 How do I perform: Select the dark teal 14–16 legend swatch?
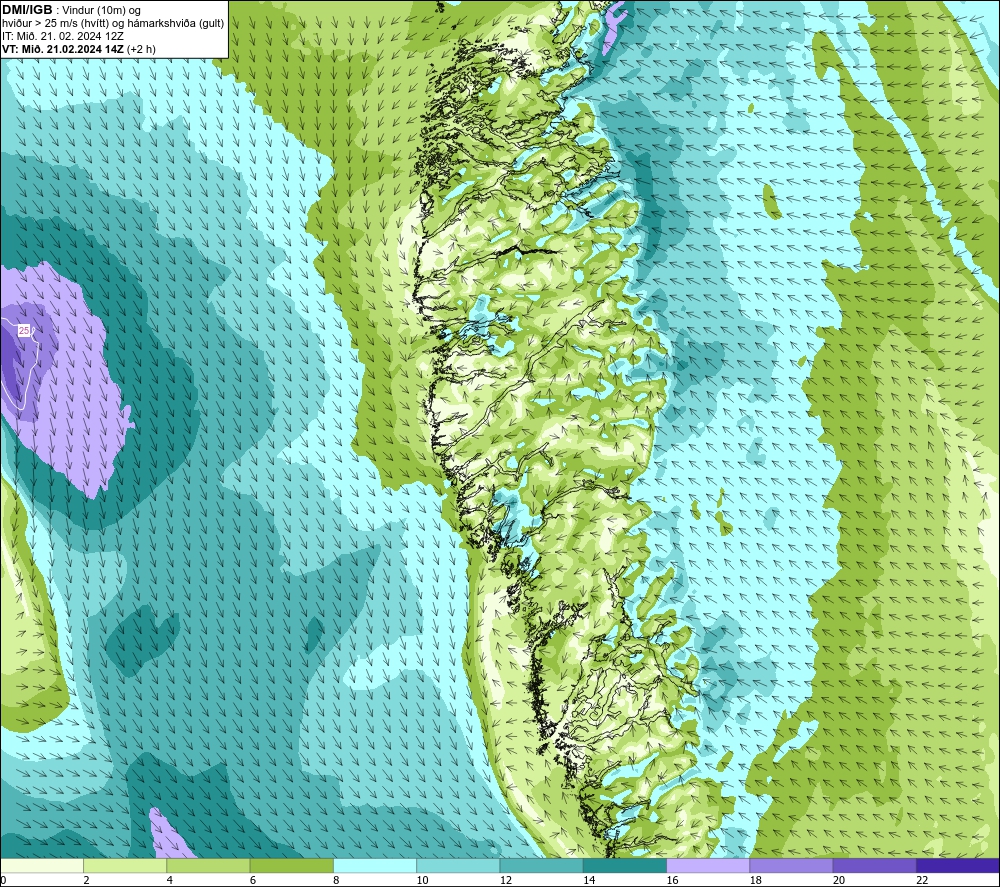[625, 865]
